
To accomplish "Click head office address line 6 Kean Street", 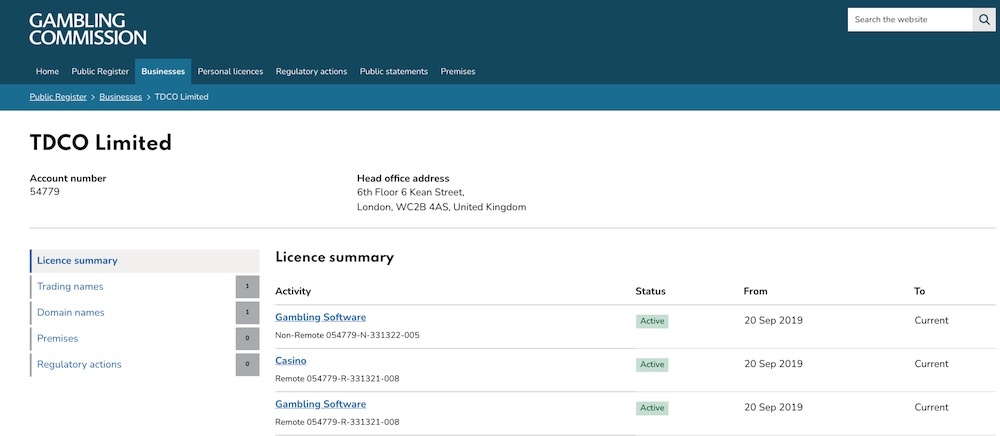I will pos(411,192).
